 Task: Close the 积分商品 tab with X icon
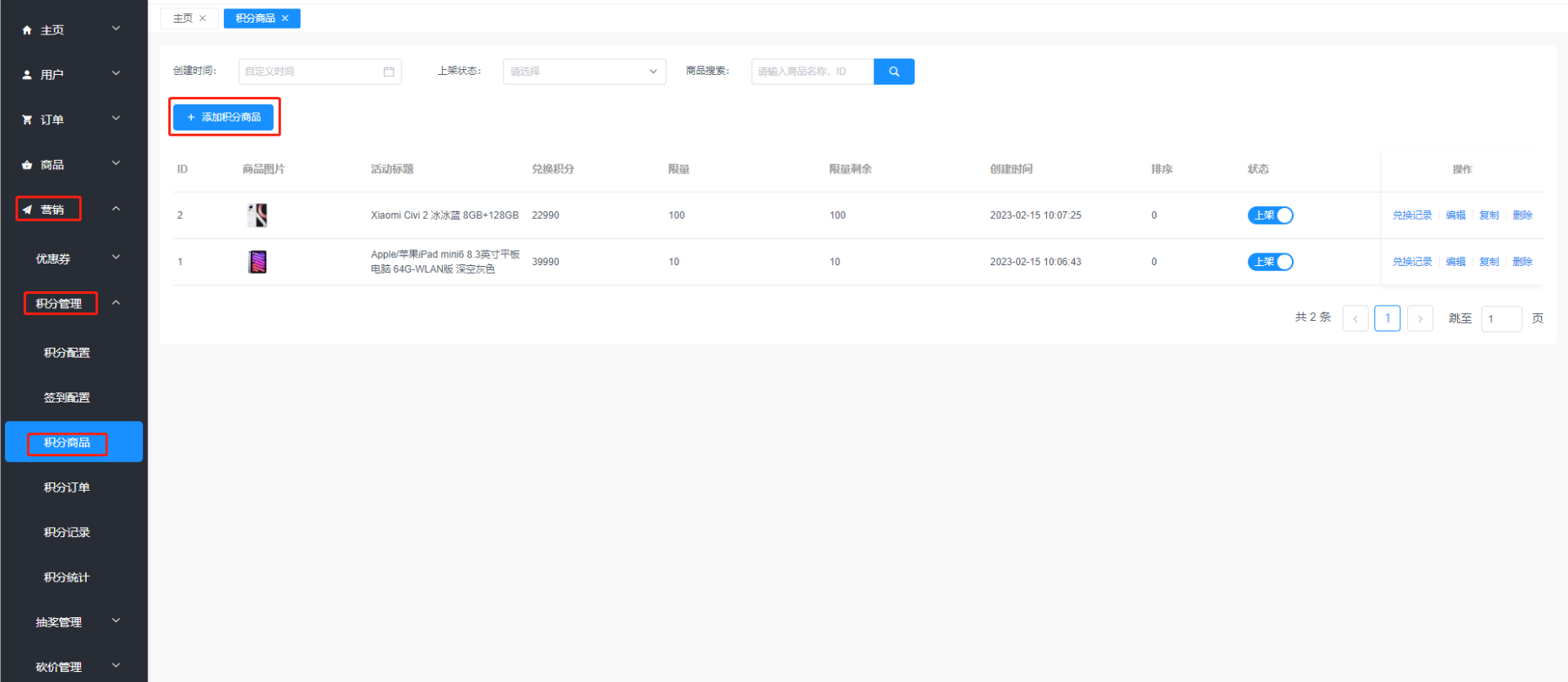point(285,19)
